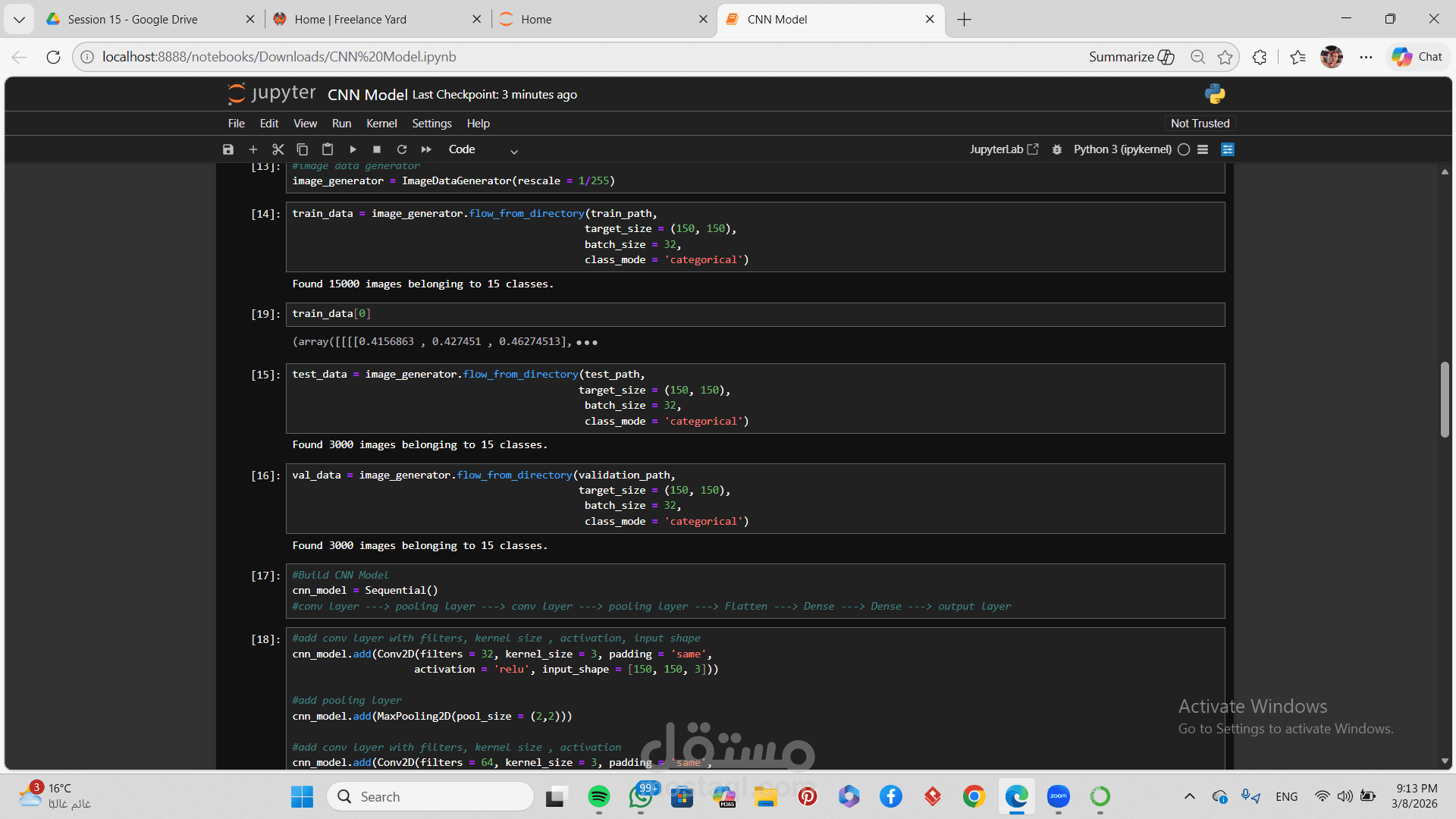This screenshot has width=1456, height=819.
Task: Run the selected cell
Action: (x=353, y=149)
